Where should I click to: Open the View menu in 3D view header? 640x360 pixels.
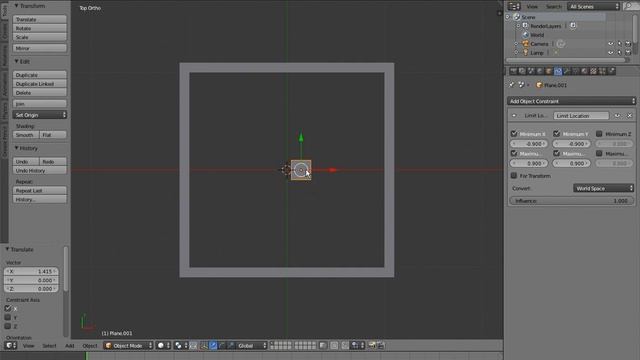(x=28, y=346)
